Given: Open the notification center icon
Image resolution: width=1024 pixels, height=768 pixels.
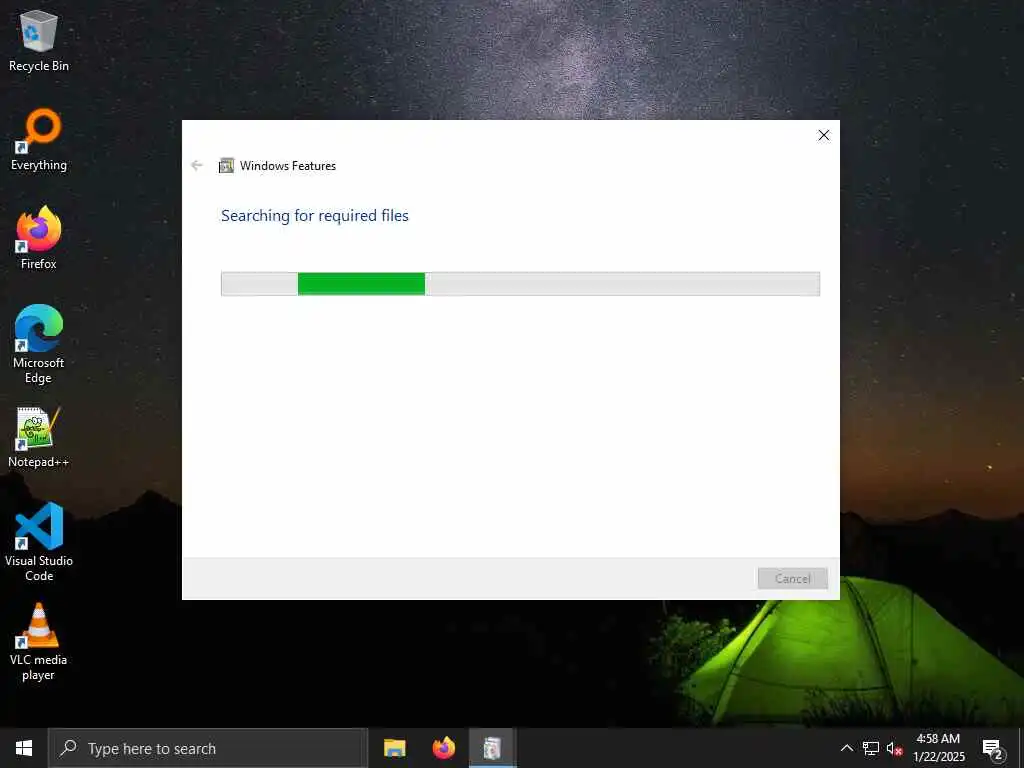Looking at the screenshot, I should 993,749.
